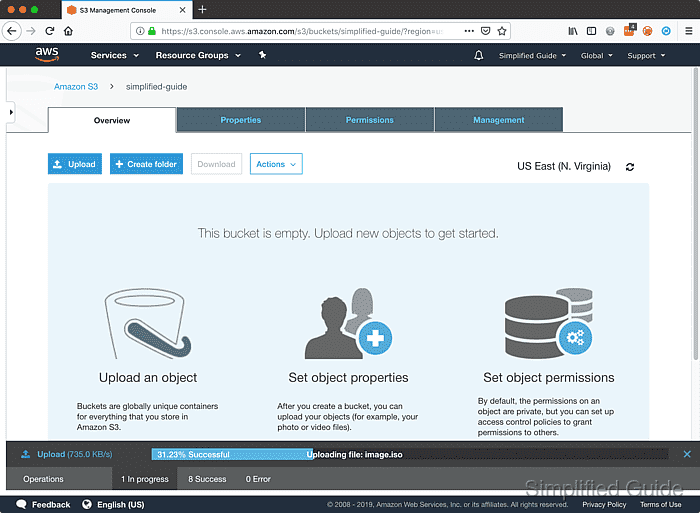700x513 pixels.
Task: Open page actions three-dot menu in the address bar
Action: 469,31
